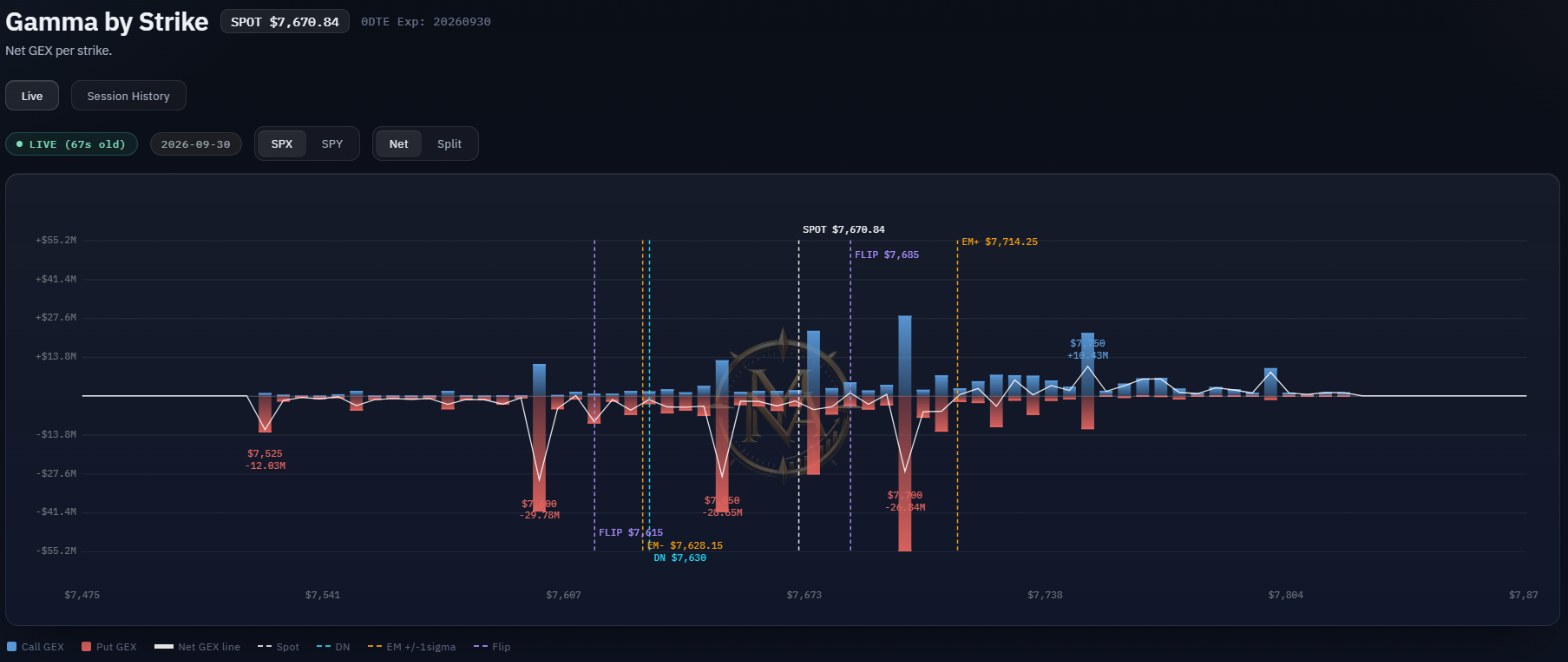
Task: Click the -$27.6M y-axis label
Action: [x=56, y=473]
